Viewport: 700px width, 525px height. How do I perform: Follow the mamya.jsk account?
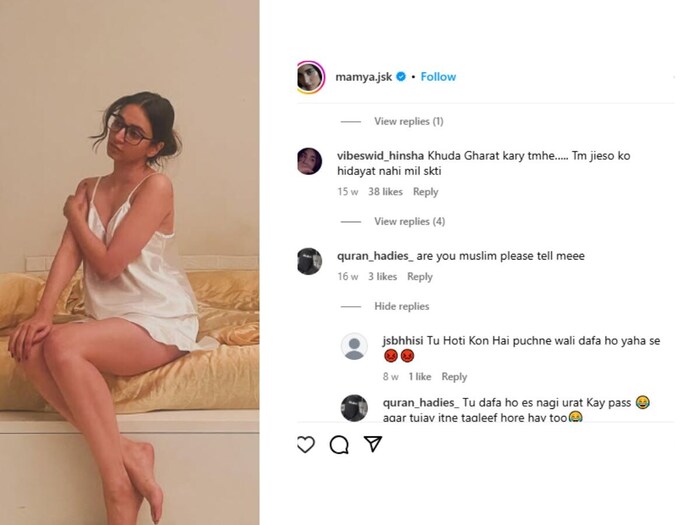(438, 77)
